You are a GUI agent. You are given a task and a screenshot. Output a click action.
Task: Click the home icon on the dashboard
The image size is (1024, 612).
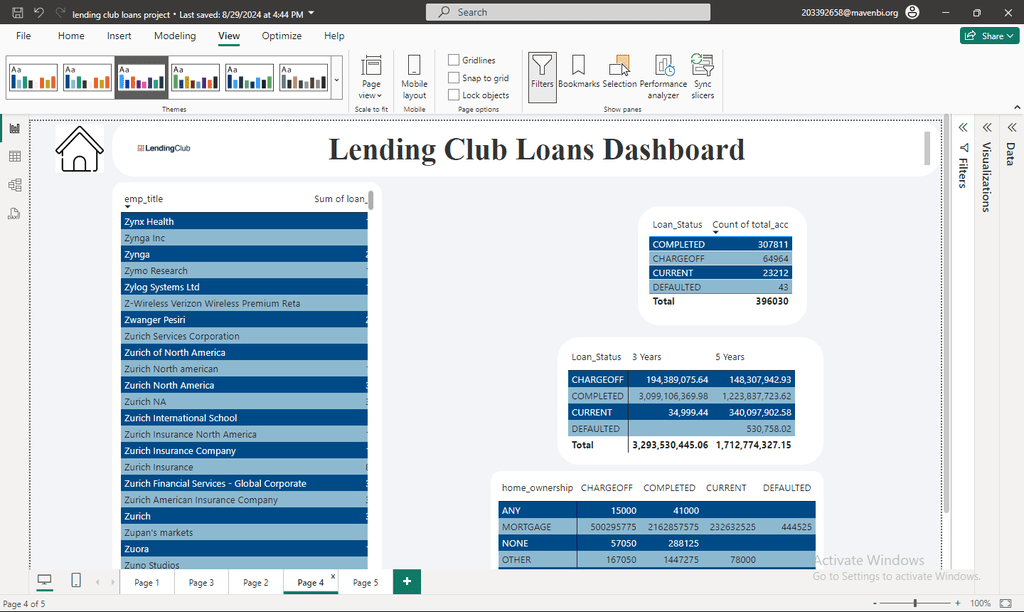pyautogui.click(x=80, y=149)
